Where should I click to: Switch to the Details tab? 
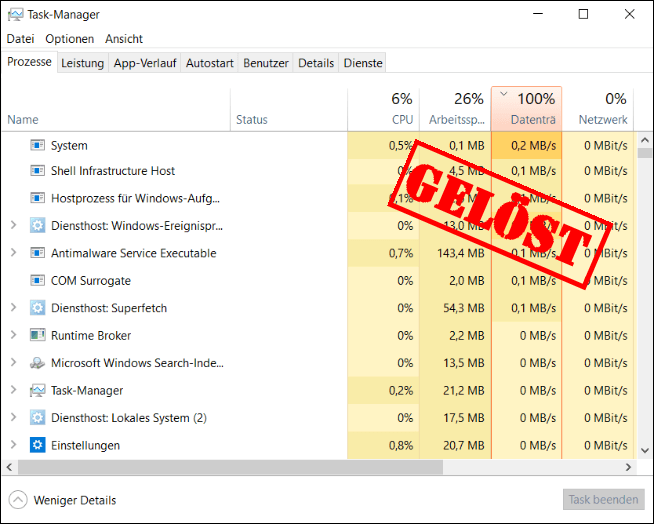[x=316, y=63]
